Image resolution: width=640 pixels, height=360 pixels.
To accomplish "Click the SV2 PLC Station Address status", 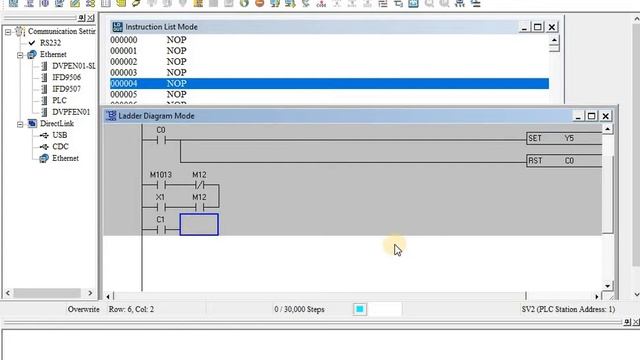I will (x=568, y=309).
